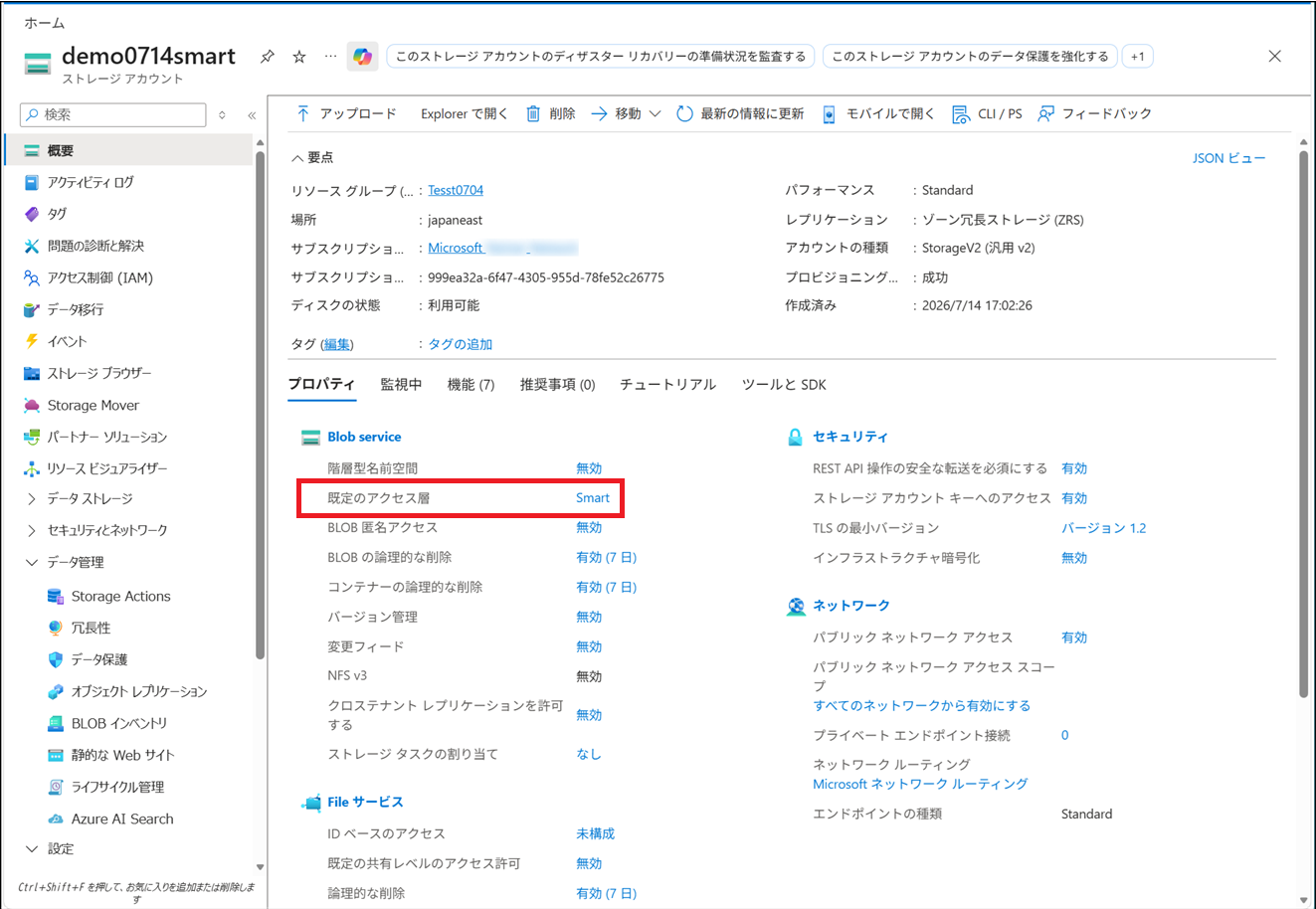Select 概要 in the sidebar

point(129,150)
